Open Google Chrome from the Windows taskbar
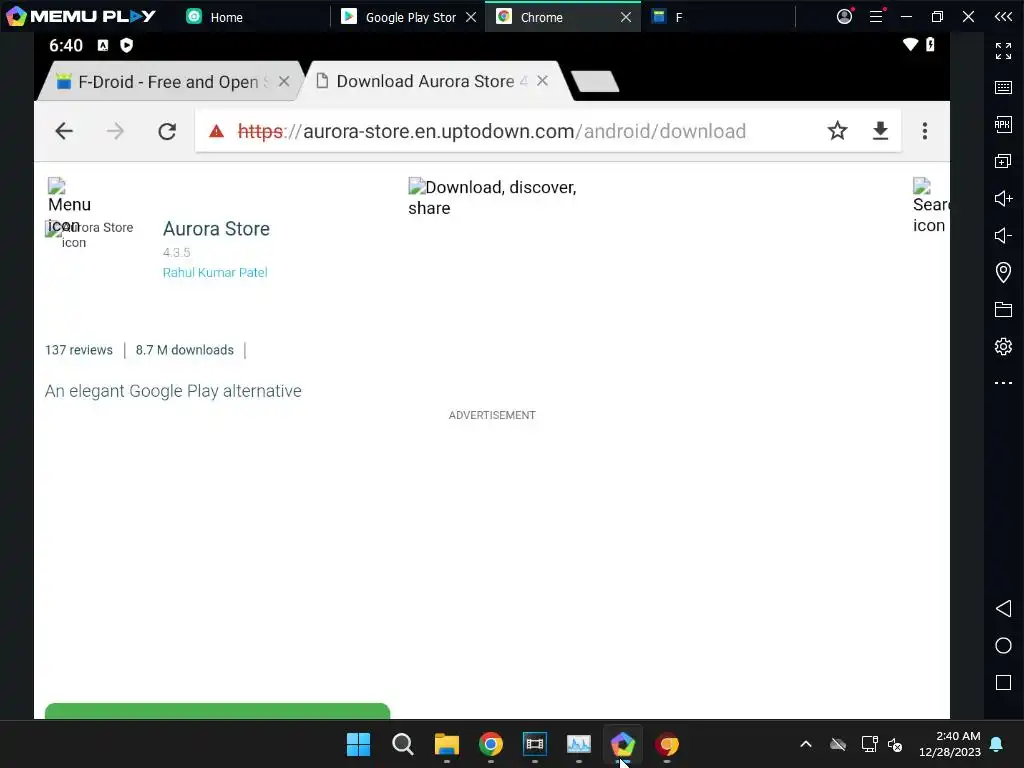Screen dimensions: 1024x768 [490, 744]
